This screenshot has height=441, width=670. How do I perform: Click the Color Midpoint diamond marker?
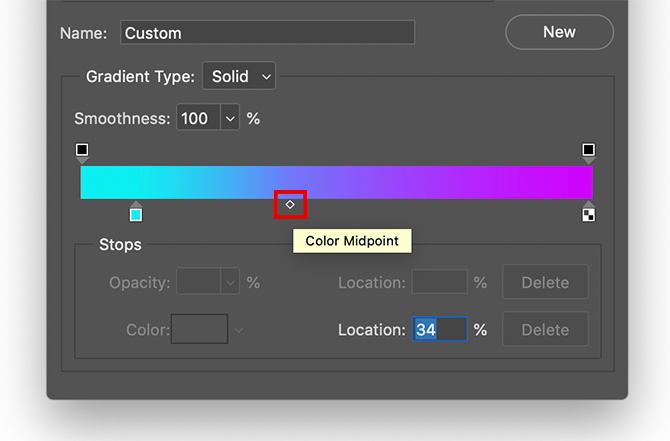[290, 204]
